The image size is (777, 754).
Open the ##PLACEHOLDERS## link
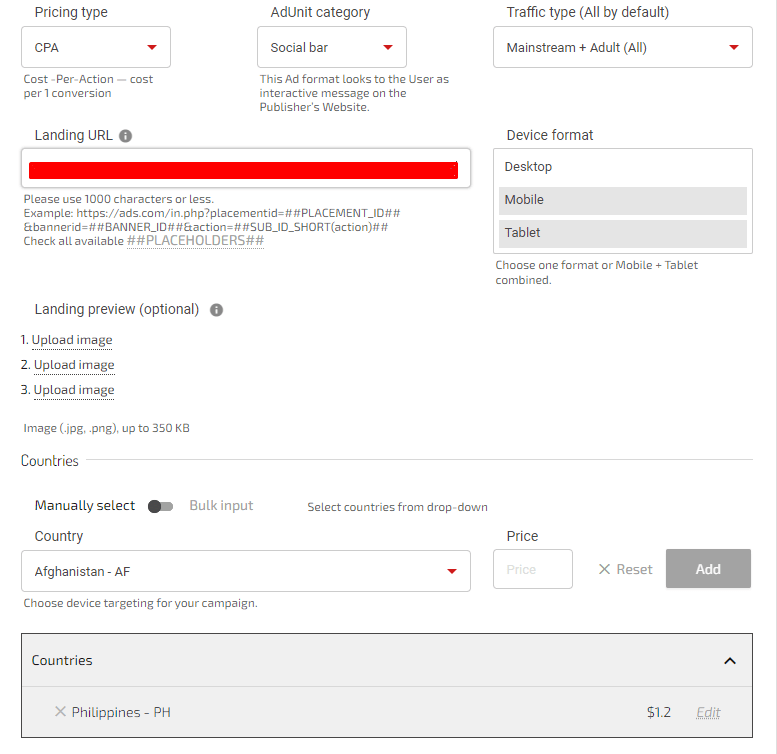pos(195,241)
